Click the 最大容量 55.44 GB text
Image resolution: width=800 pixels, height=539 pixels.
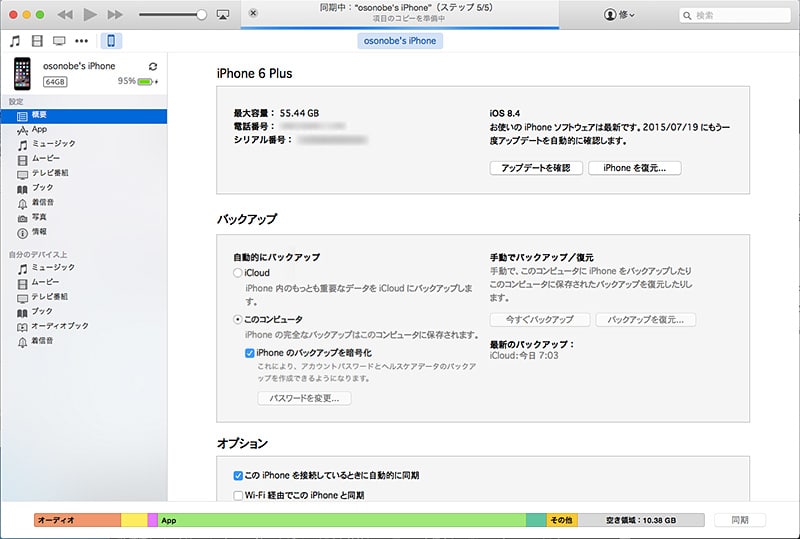[276, 113]
